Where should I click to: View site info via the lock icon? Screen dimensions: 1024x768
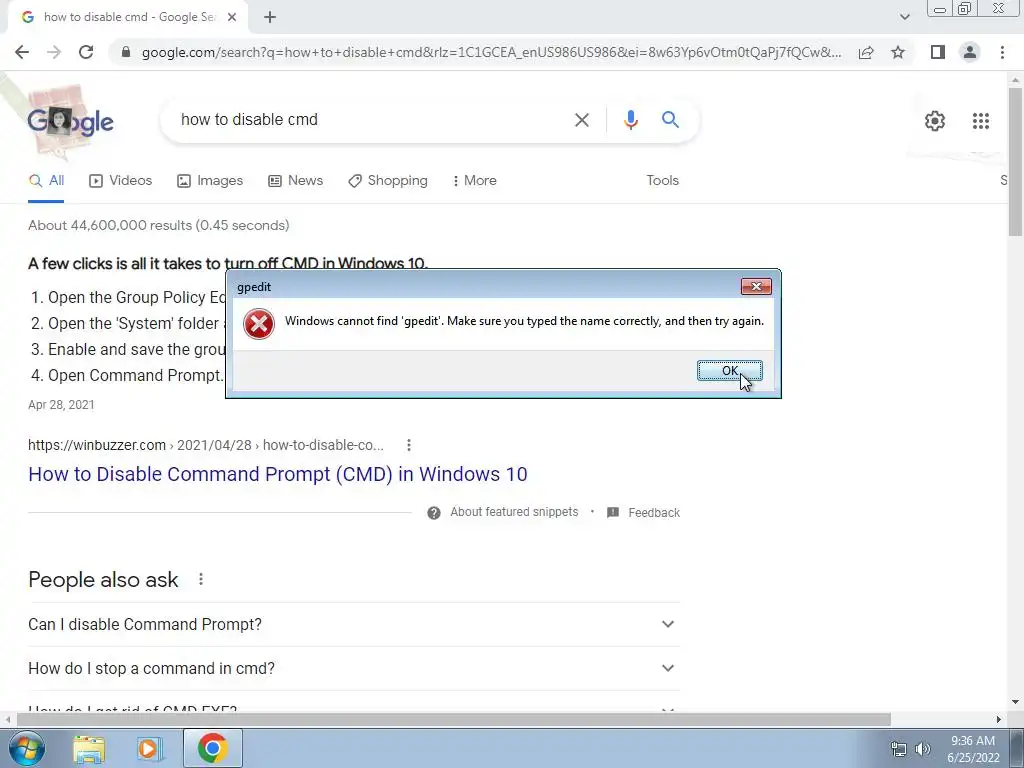126,52
